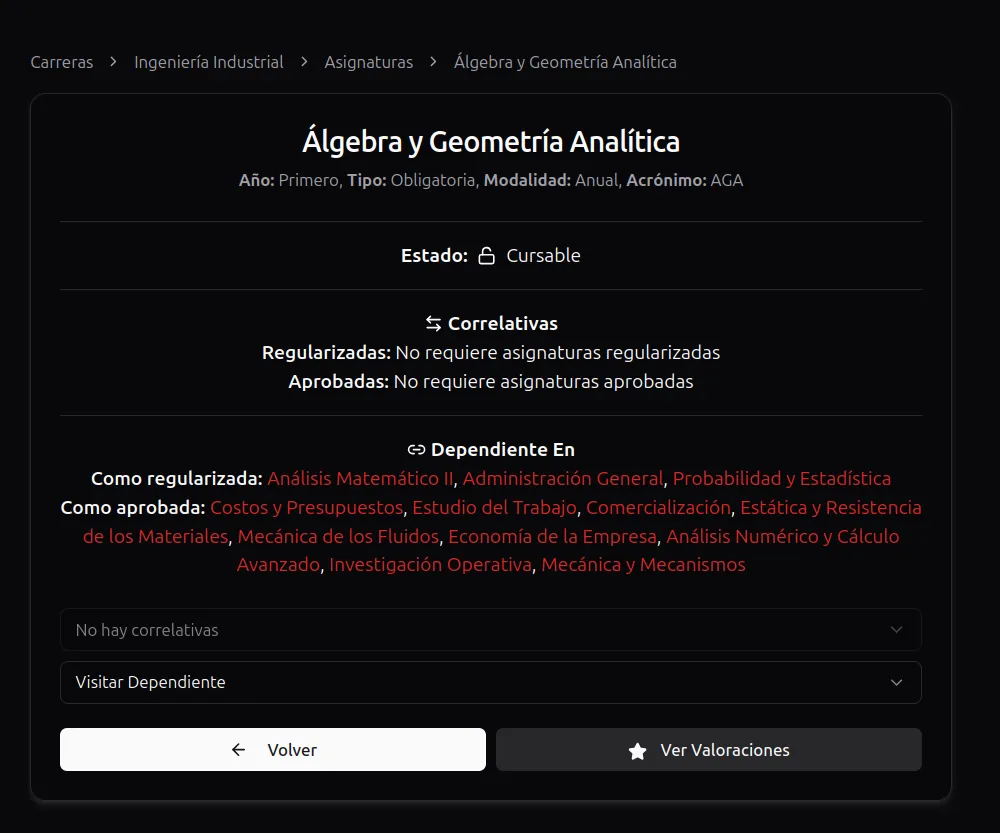Screen dimensions: 1000x833
Task: Click the star icon in Ver Valoraciones
Action: 637,751
